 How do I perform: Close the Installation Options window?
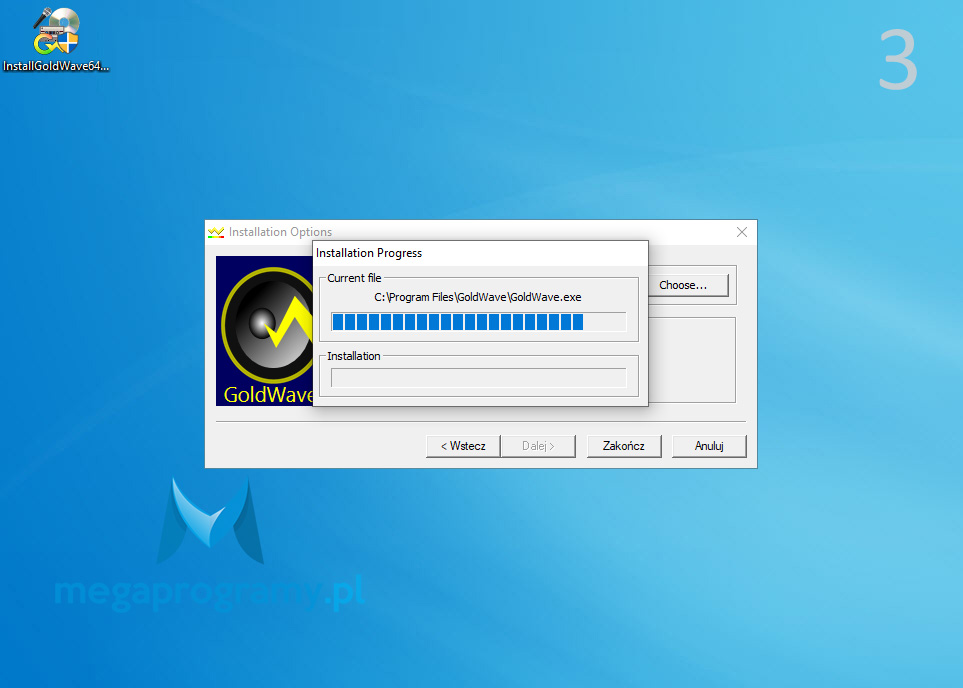tap(741, 232)
